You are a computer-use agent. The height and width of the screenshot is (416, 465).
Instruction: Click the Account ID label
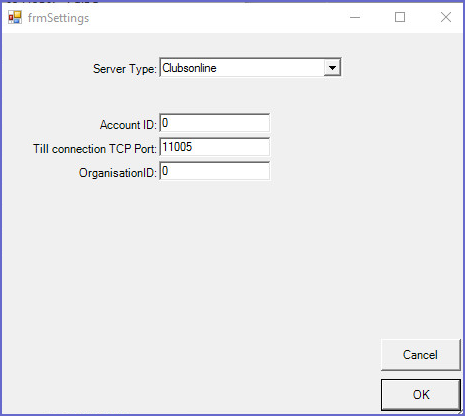point(128,125)
